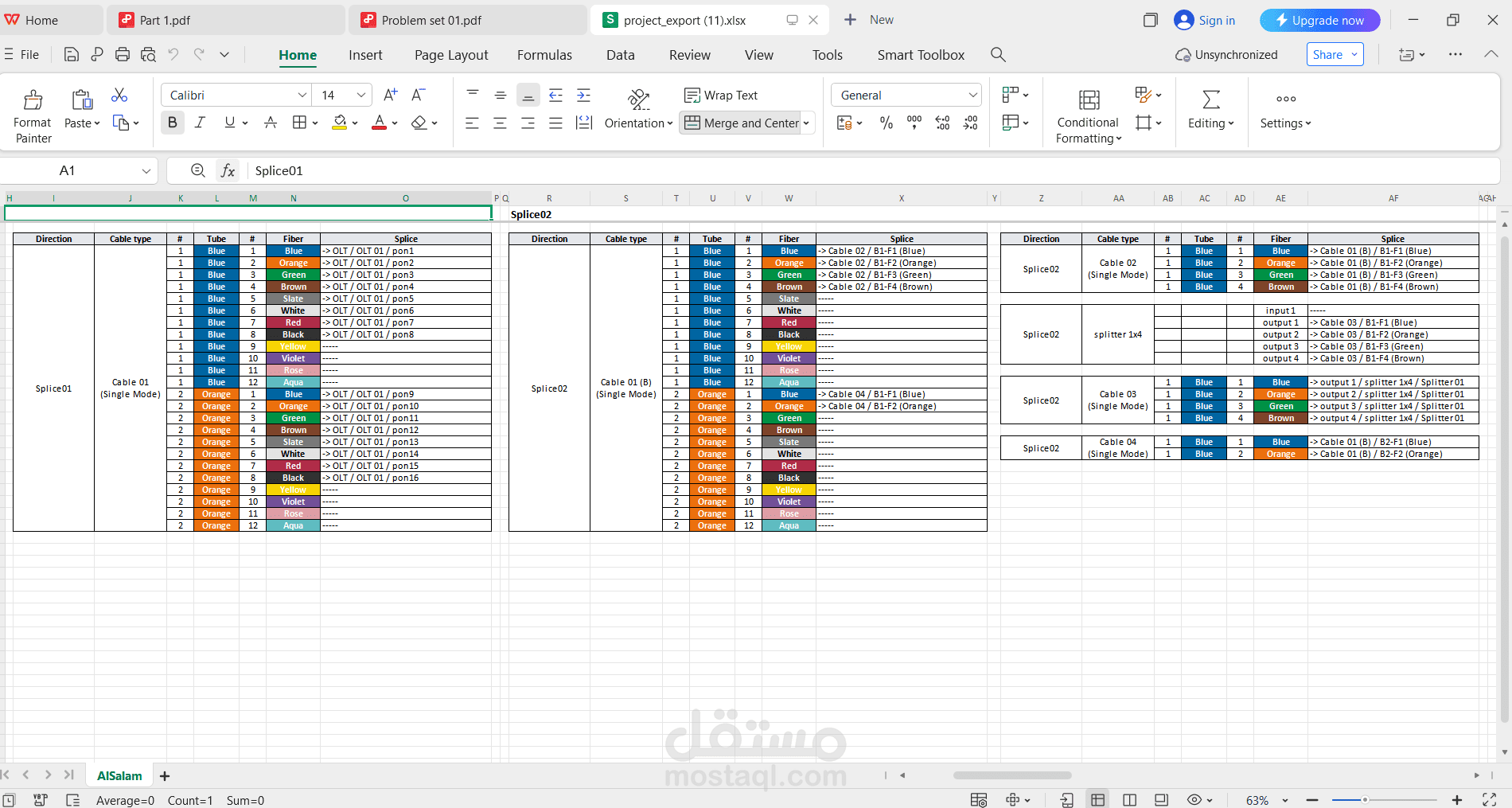This screenshot has height=808, width=1512.
Task: Toggle Wrap Text
Action: 721,95
